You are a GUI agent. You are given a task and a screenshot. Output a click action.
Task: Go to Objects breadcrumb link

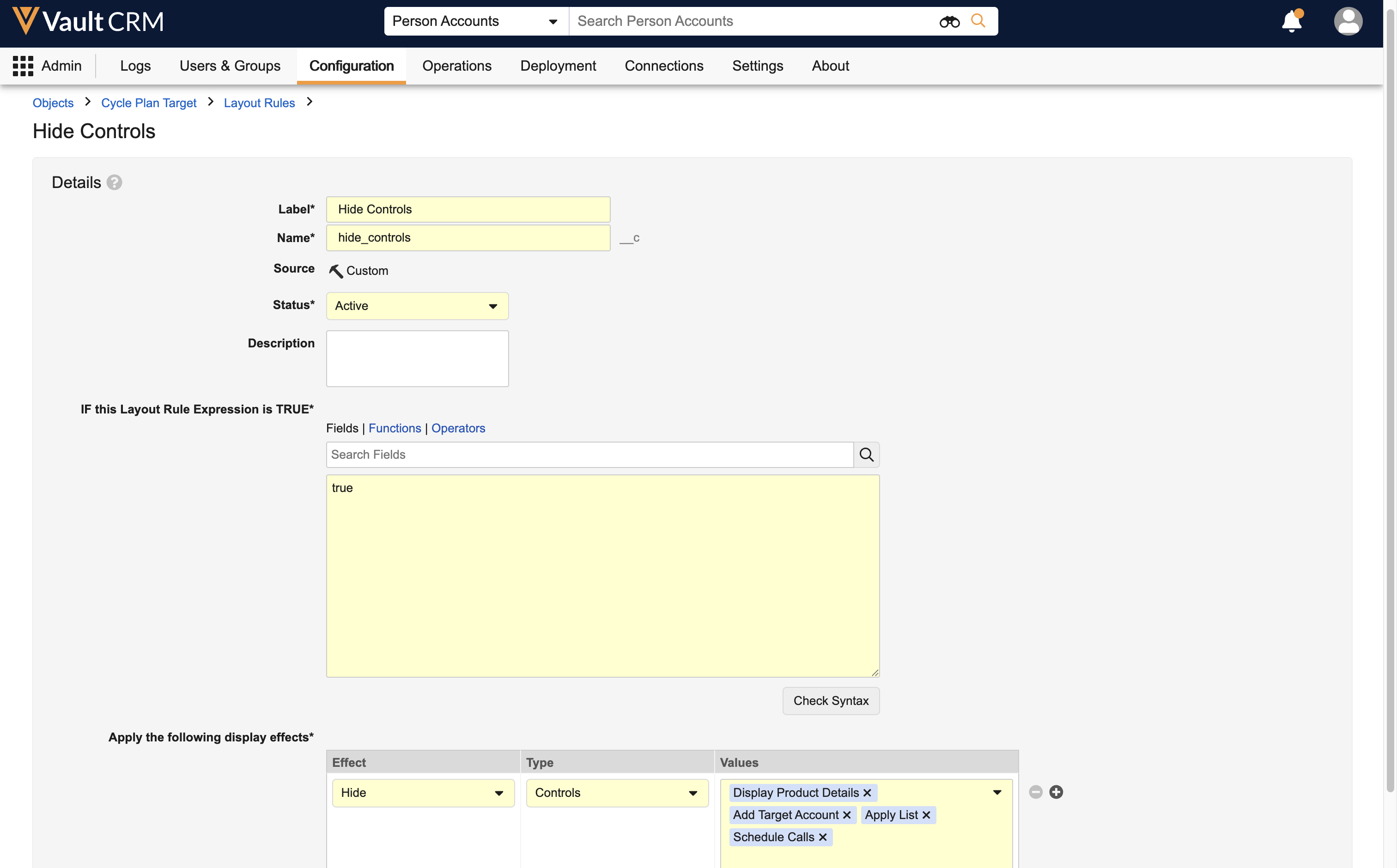click(53, 103)
